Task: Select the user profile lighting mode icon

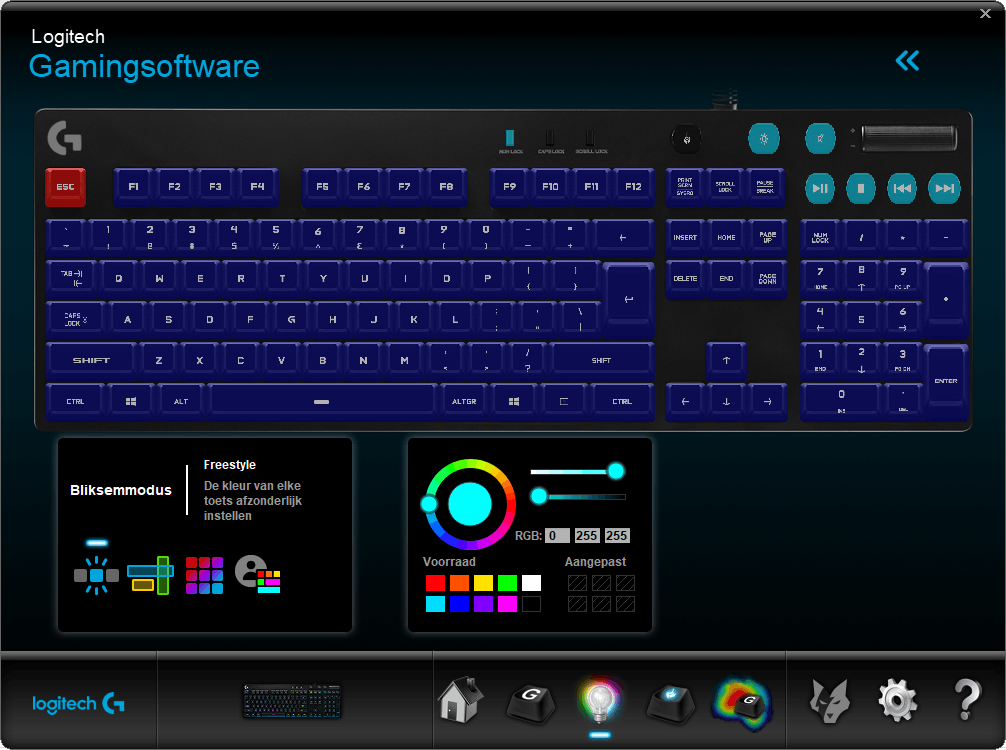Action: point(258,575)
